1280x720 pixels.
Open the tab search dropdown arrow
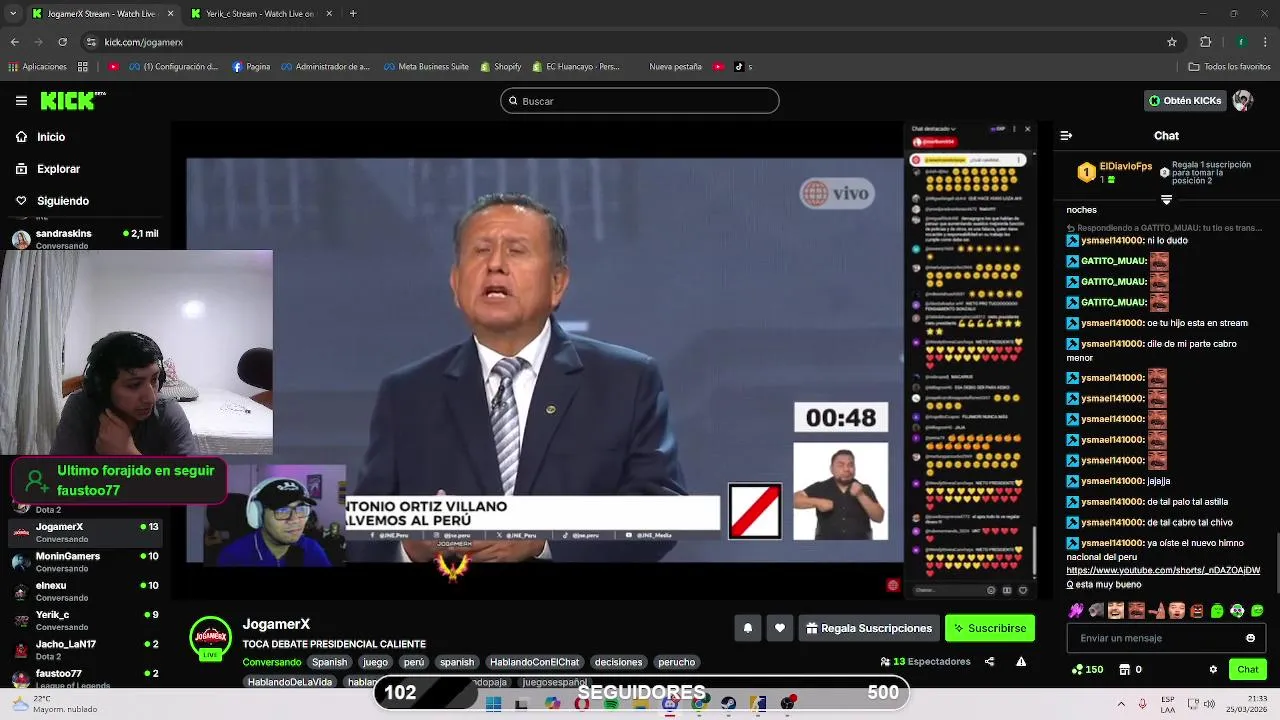tap(12, 13)
